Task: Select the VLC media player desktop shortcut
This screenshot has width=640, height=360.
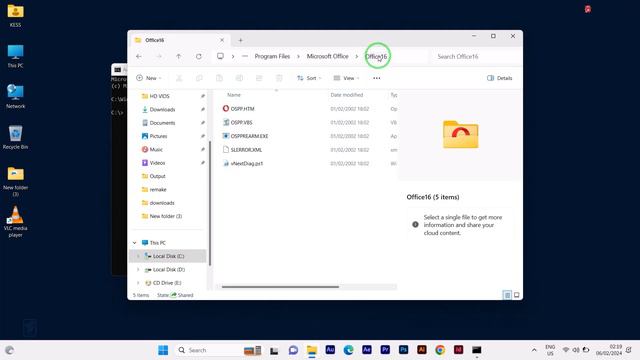Action: pyautogui.click(x=16, y=222)
